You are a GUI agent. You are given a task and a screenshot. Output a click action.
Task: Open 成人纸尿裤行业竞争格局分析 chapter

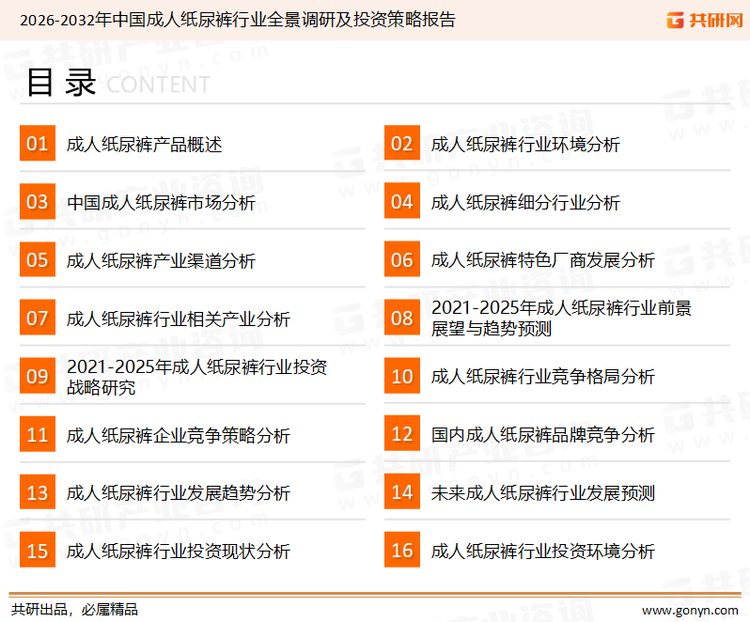point(542,377)
